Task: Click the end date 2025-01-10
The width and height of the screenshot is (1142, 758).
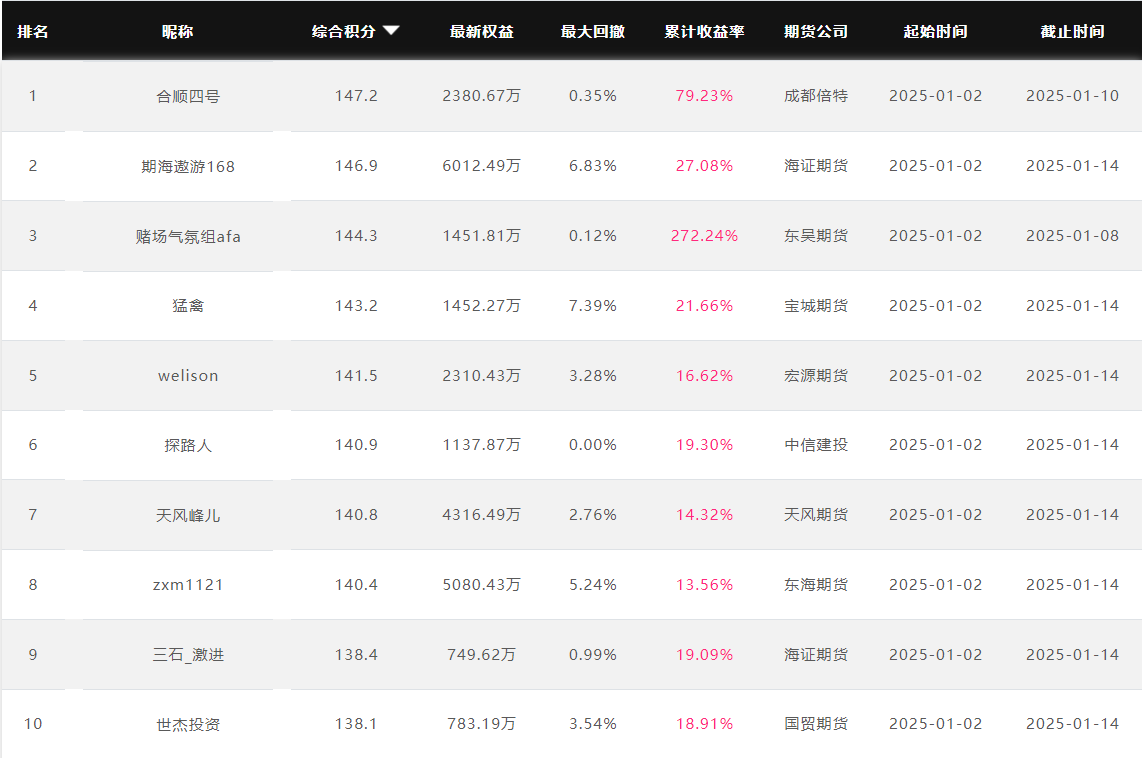Action: pos(1072,96)
